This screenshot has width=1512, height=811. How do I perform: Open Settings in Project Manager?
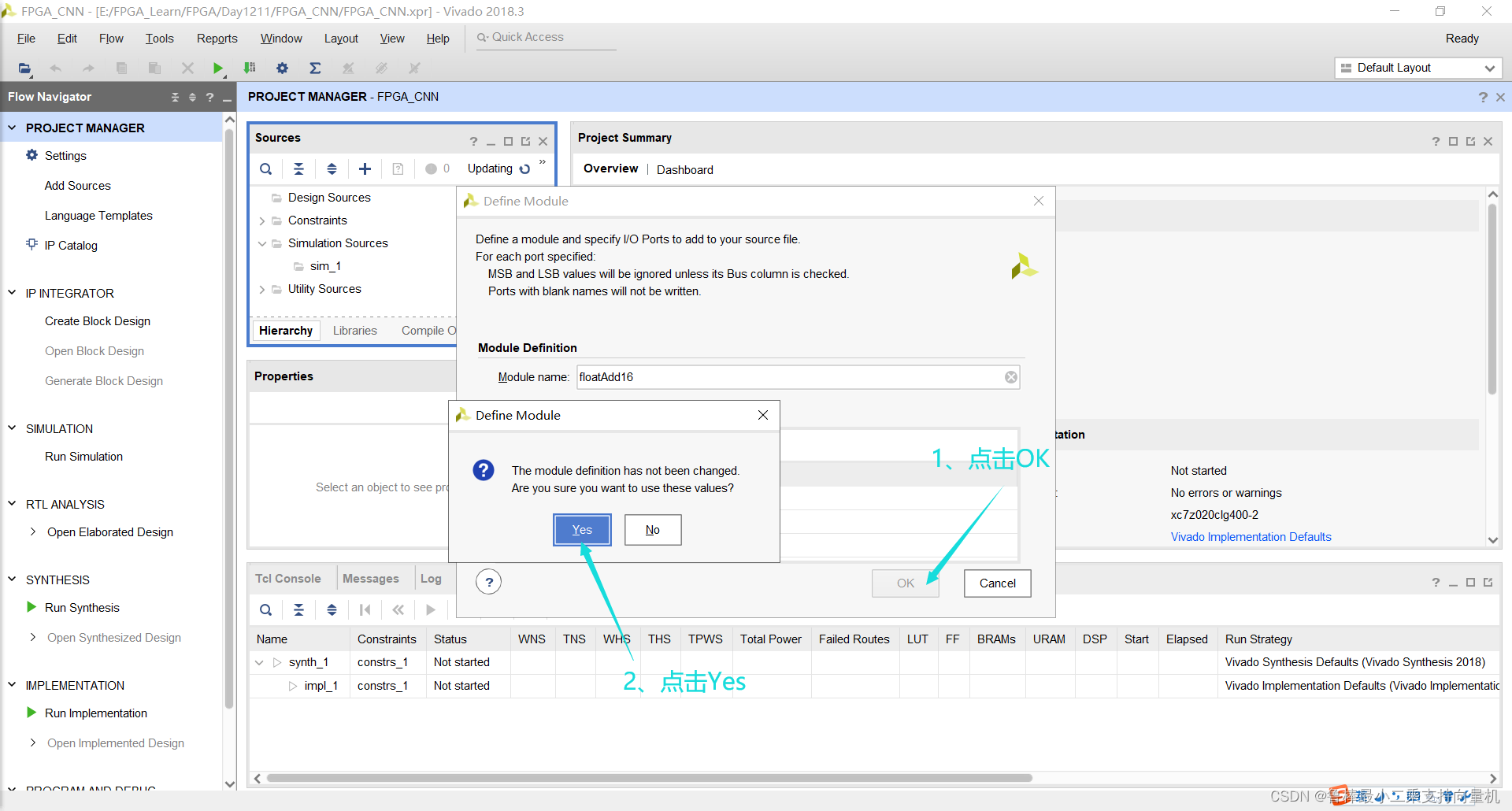[65, 156]
